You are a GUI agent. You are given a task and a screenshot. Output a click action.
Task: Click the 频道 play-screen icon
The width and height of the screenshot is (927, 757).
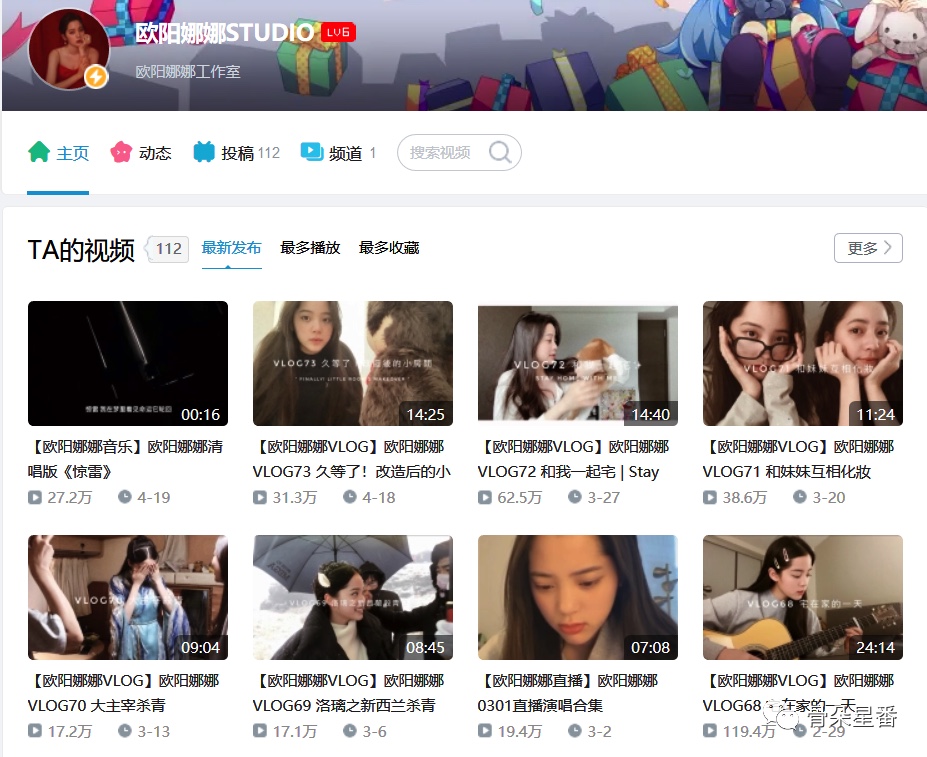[x=312, y=152]
